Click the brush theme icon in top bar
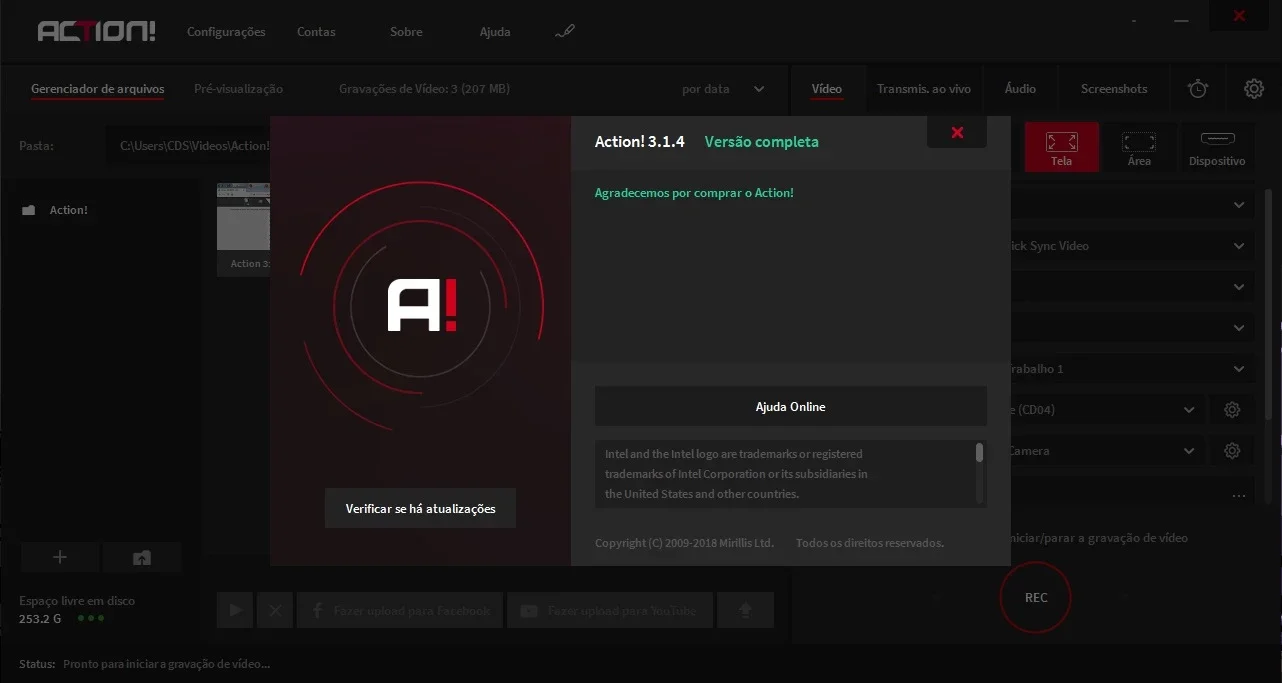1282x683 pixels. [x=564, y=32]
